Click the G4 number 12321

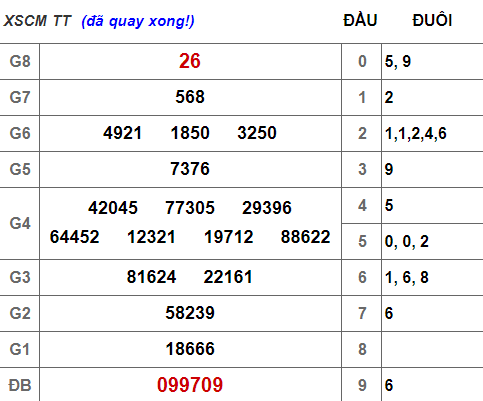(x=151, y=237)
